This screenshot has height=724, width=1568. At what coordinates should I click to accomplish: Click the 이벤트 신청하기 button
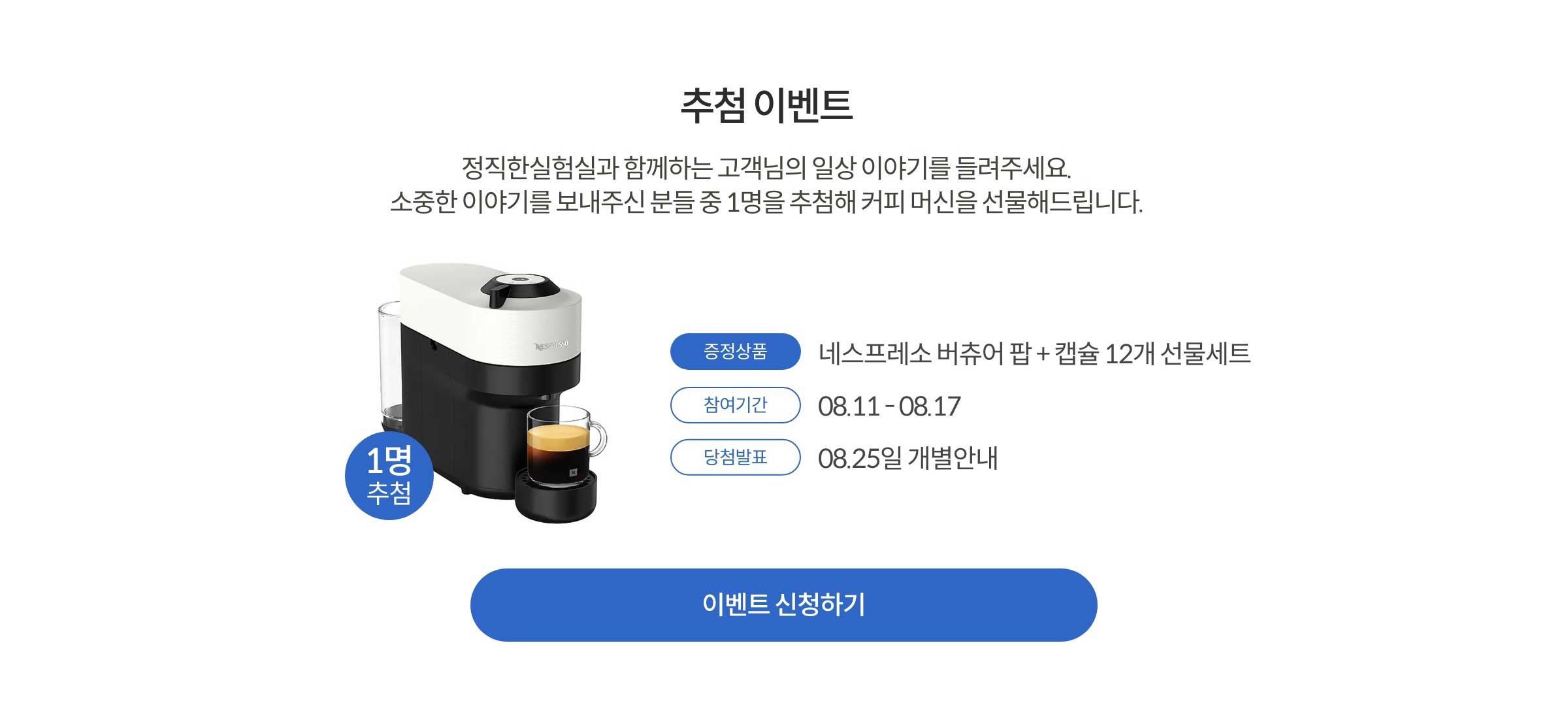[x=783, y=604]
